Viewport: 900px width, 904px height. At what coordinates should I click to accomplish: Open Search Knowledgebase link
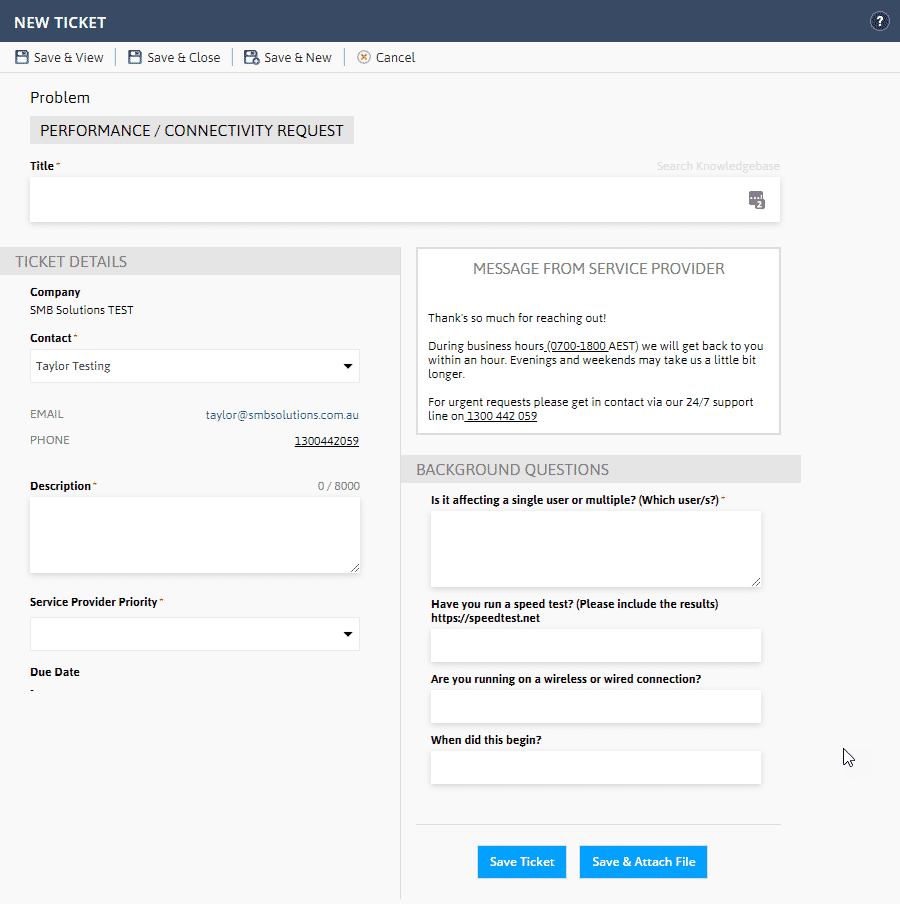(718, 166)
